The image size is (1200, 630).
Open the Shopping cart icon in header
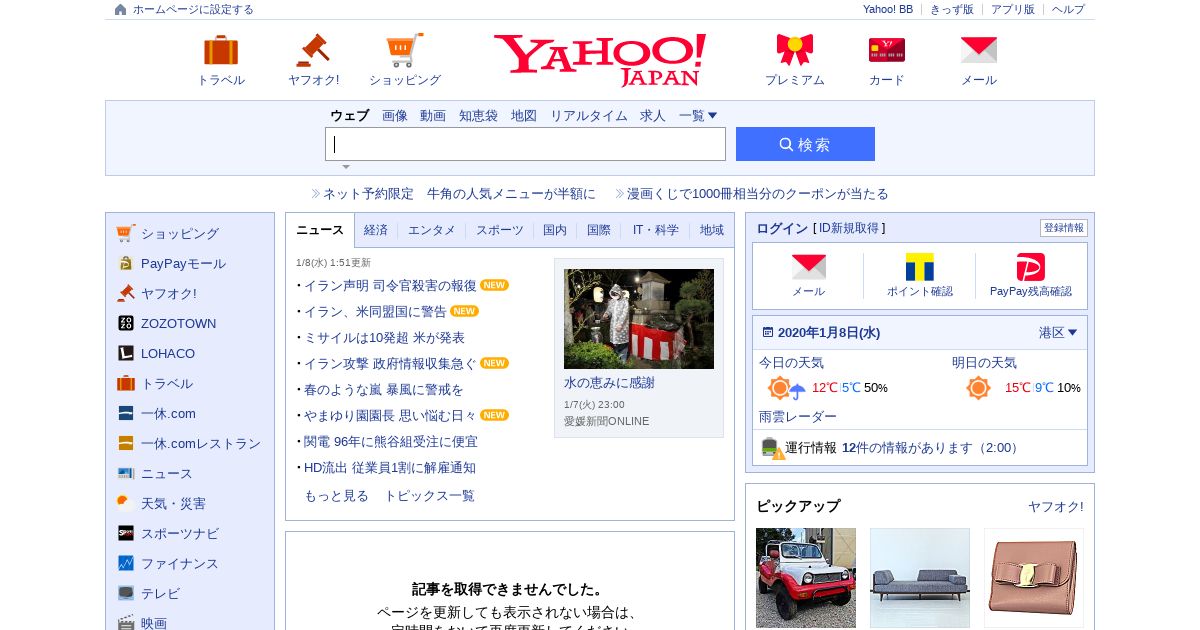click(x=405, y=50)
